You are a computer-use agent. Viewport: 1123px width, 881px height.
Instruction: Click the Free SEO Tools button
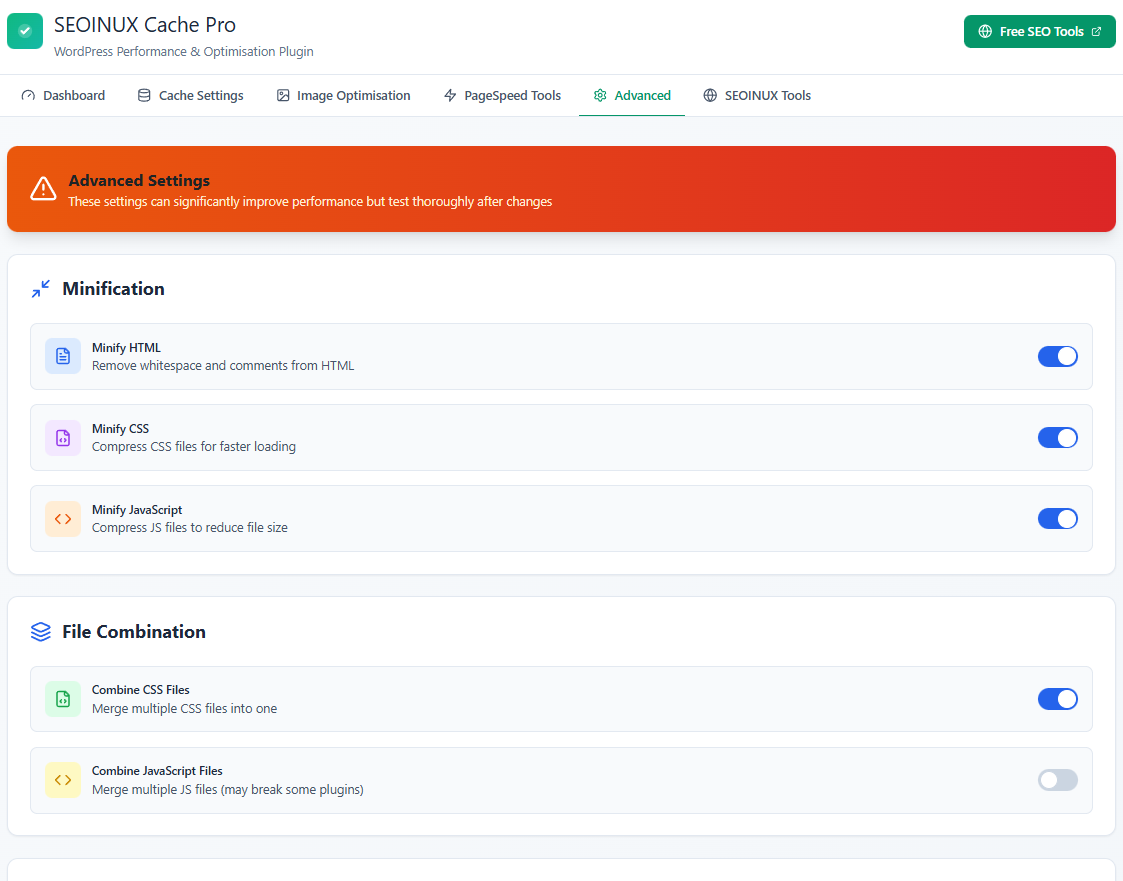pos(1039,31)
